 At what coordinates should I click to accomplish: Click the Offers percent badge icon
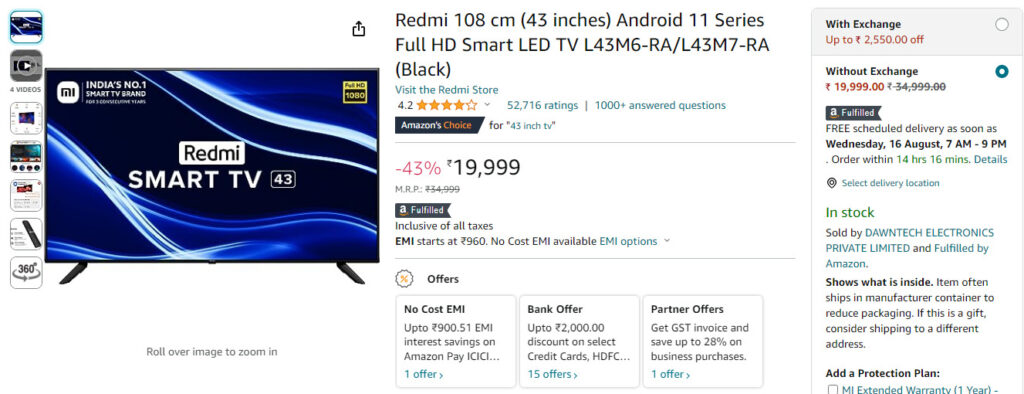click(405, 279)
